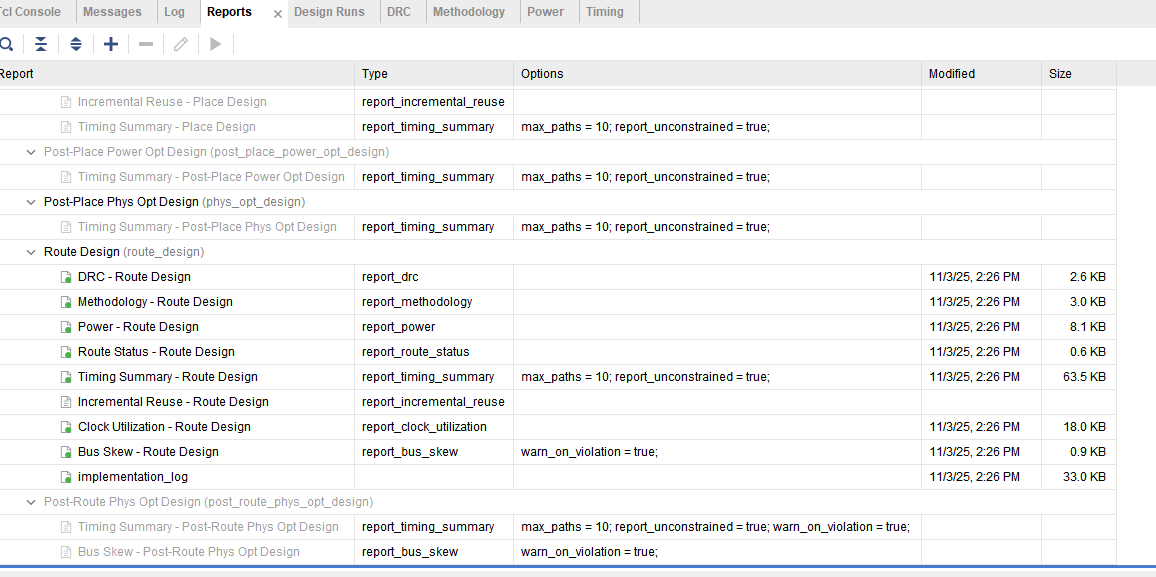Screen dimensions: 1156x577
Task: Select Bus Skew - Route Design report
Action: coord(148,452)
